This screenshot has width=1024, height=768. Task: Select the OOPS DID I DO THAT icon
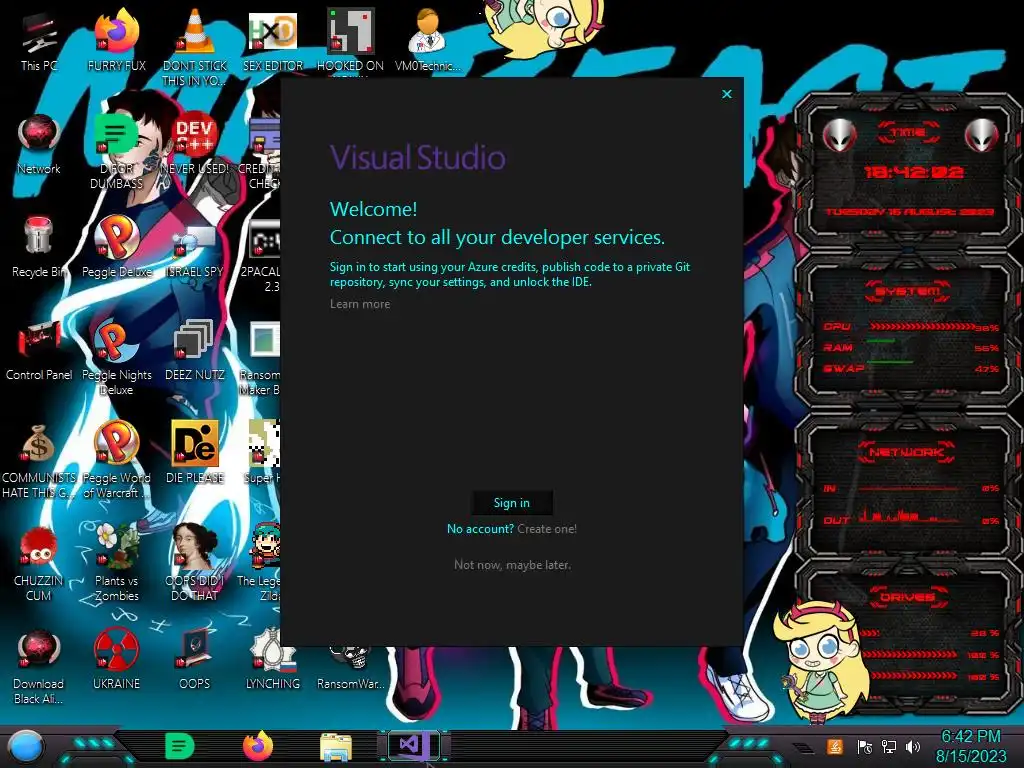tap(195, 563)
